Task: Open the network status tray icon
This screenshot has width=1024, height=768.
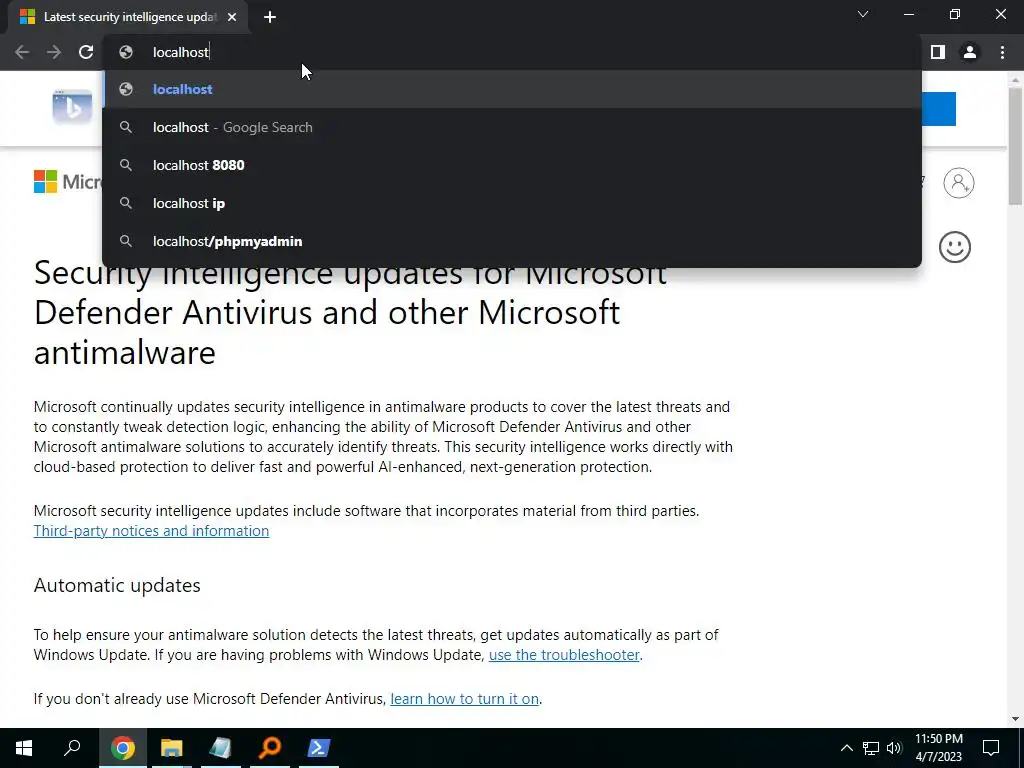Action: pos(871,748)
